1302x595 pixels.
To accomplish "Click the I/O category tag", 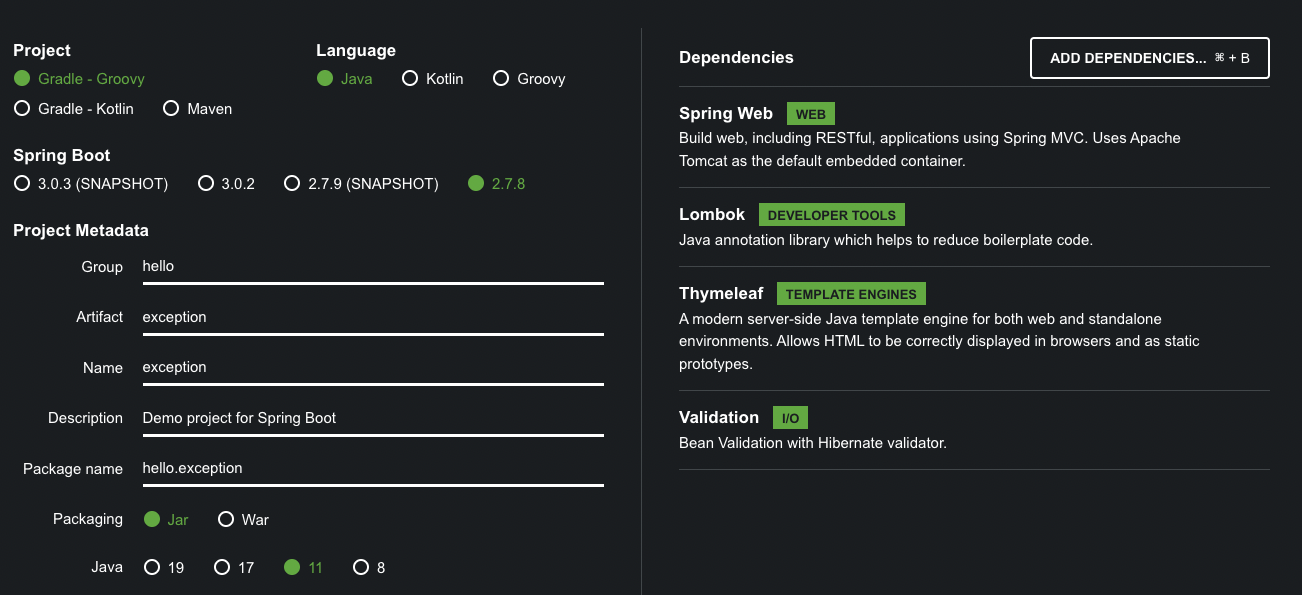I will tap(791, 418).
